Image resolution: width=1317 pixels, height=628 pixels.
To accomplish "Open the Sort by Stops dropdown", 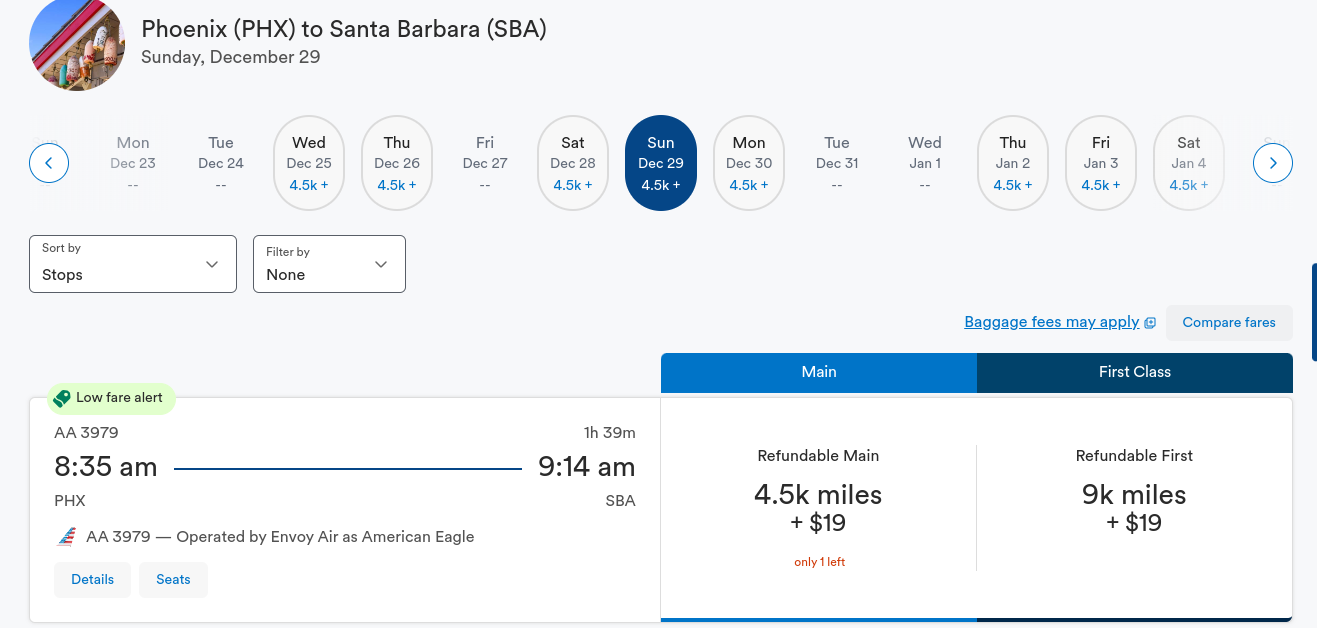I will [133, 264].
